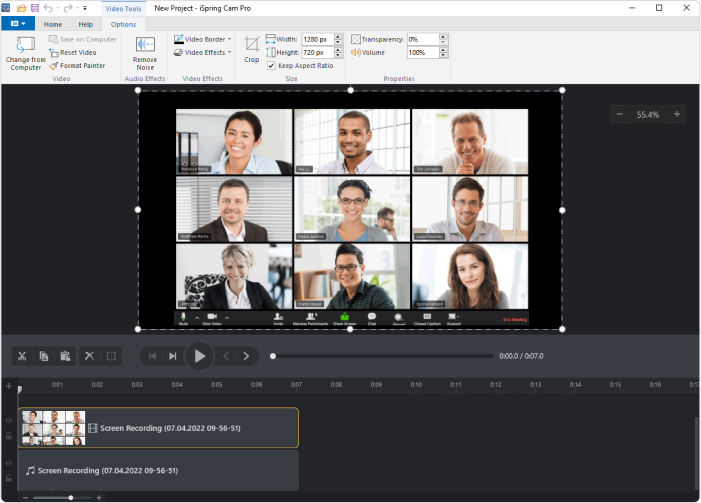The width and height of the screenshot is (701, 503).
Task: Click the Copy icon in playback toolbar
Action: click(x=43, y=356)
